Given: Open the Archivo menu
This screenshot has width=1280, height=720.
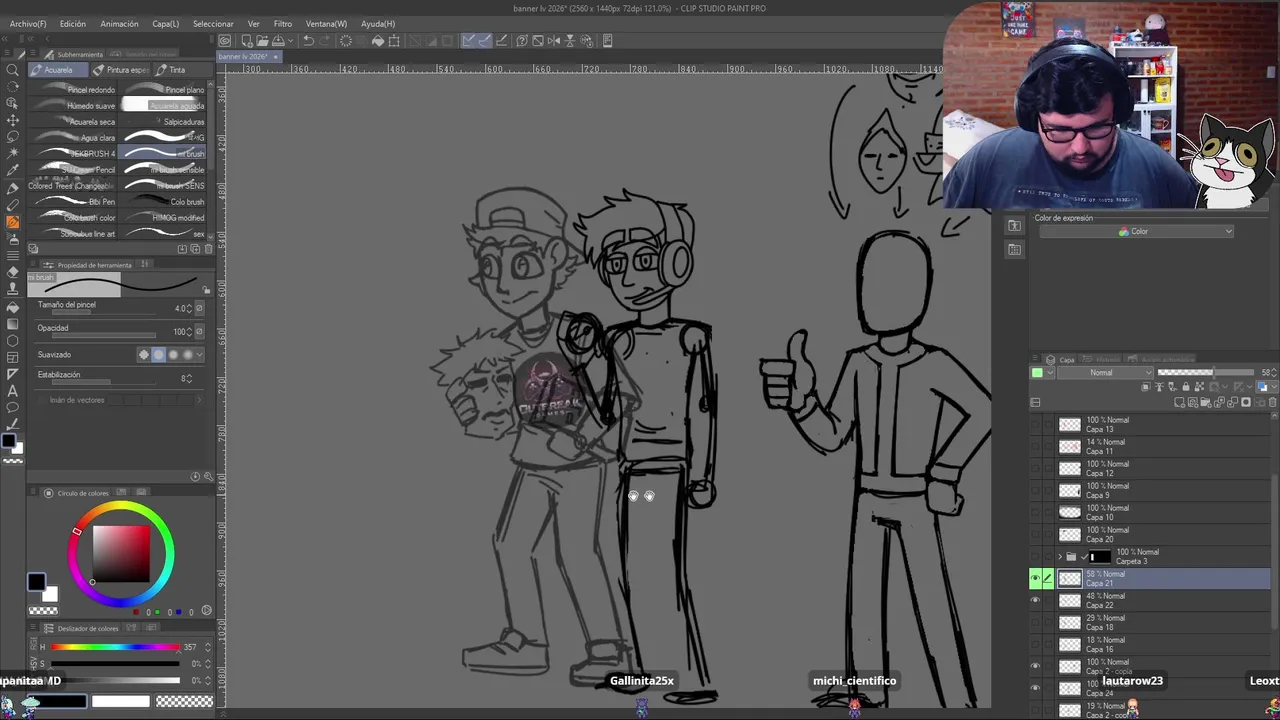Looking at the screenshot, I should coord(28,23).
